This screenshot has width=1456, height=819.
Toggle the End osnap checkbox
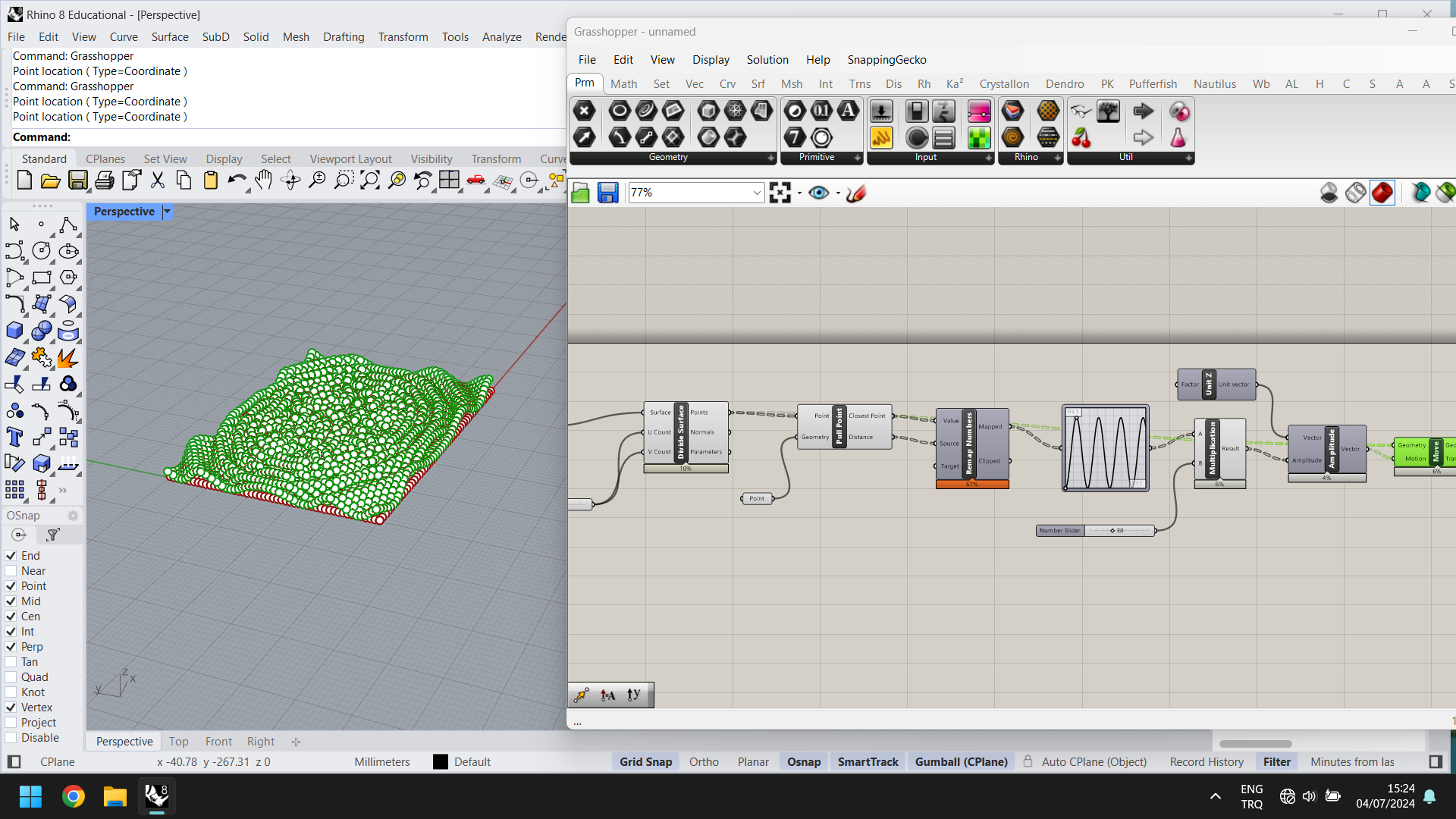(x=10, y=555)
